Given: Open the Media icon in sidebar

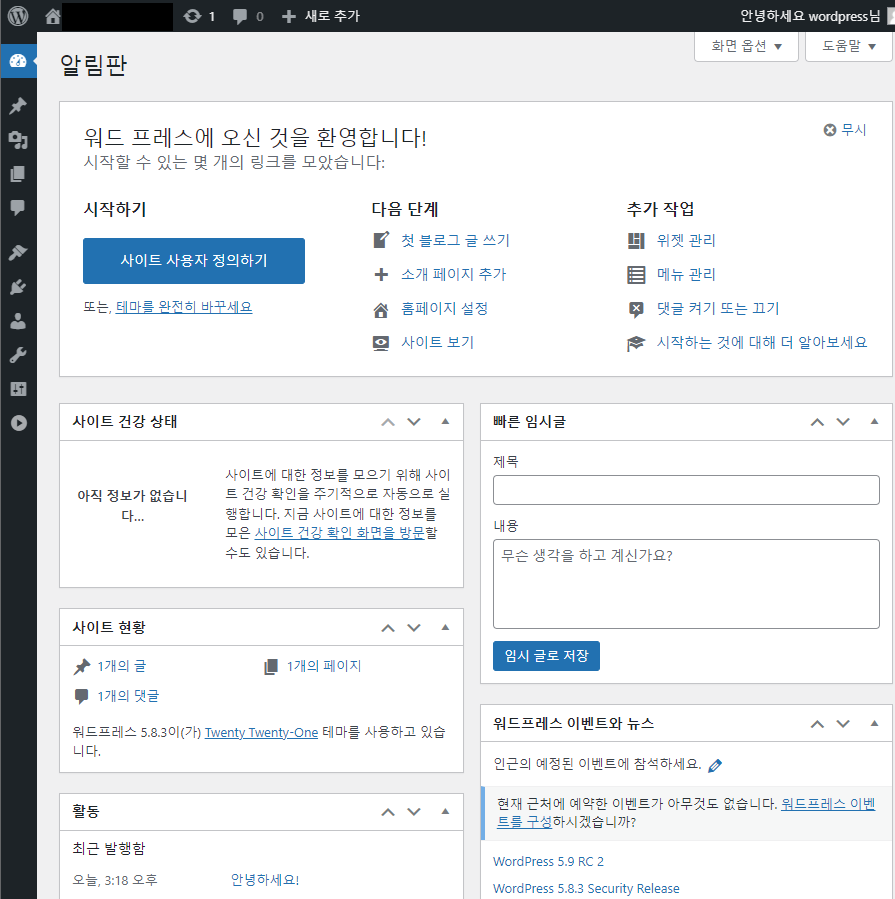Looking at the screenshot, I should click(18, 140).
